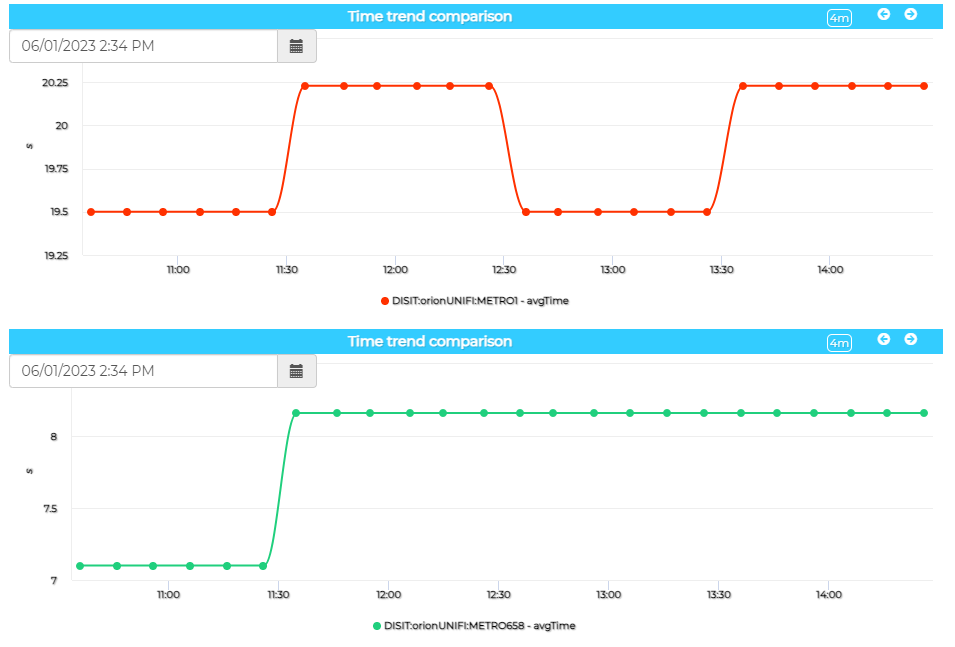Click the next arrow in the METRO1 chart header
The image size is (955, 647).
click(x=911, y=14)
